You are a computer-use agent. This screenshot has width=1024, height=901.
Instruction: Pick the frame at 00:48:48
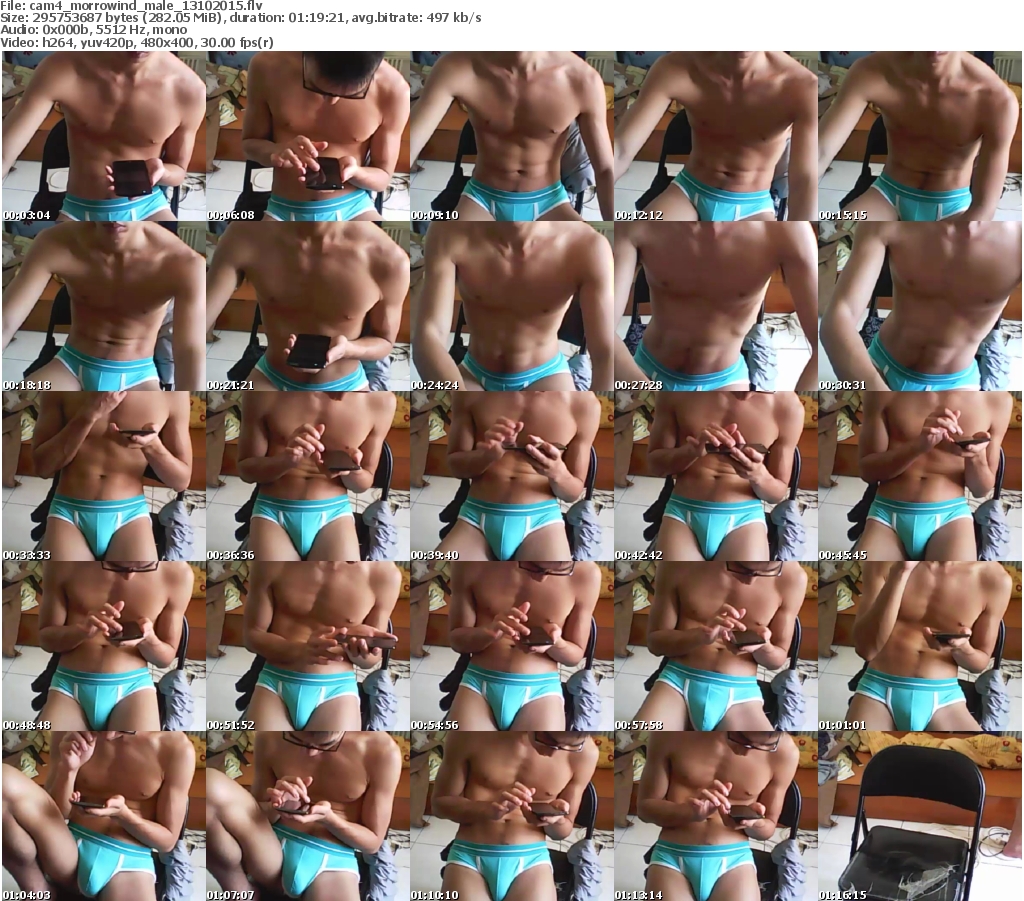click(104, 646)
